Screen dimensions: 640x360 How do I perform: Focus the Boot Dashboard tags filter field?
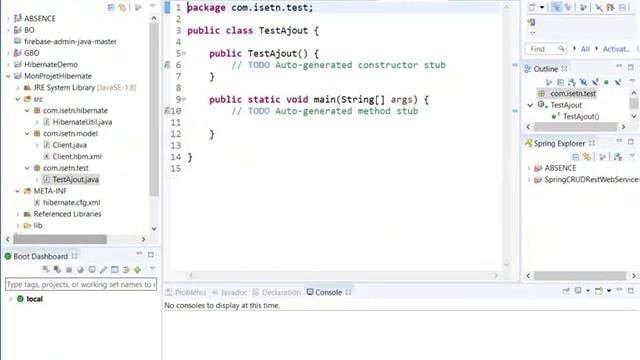point(81,284)
